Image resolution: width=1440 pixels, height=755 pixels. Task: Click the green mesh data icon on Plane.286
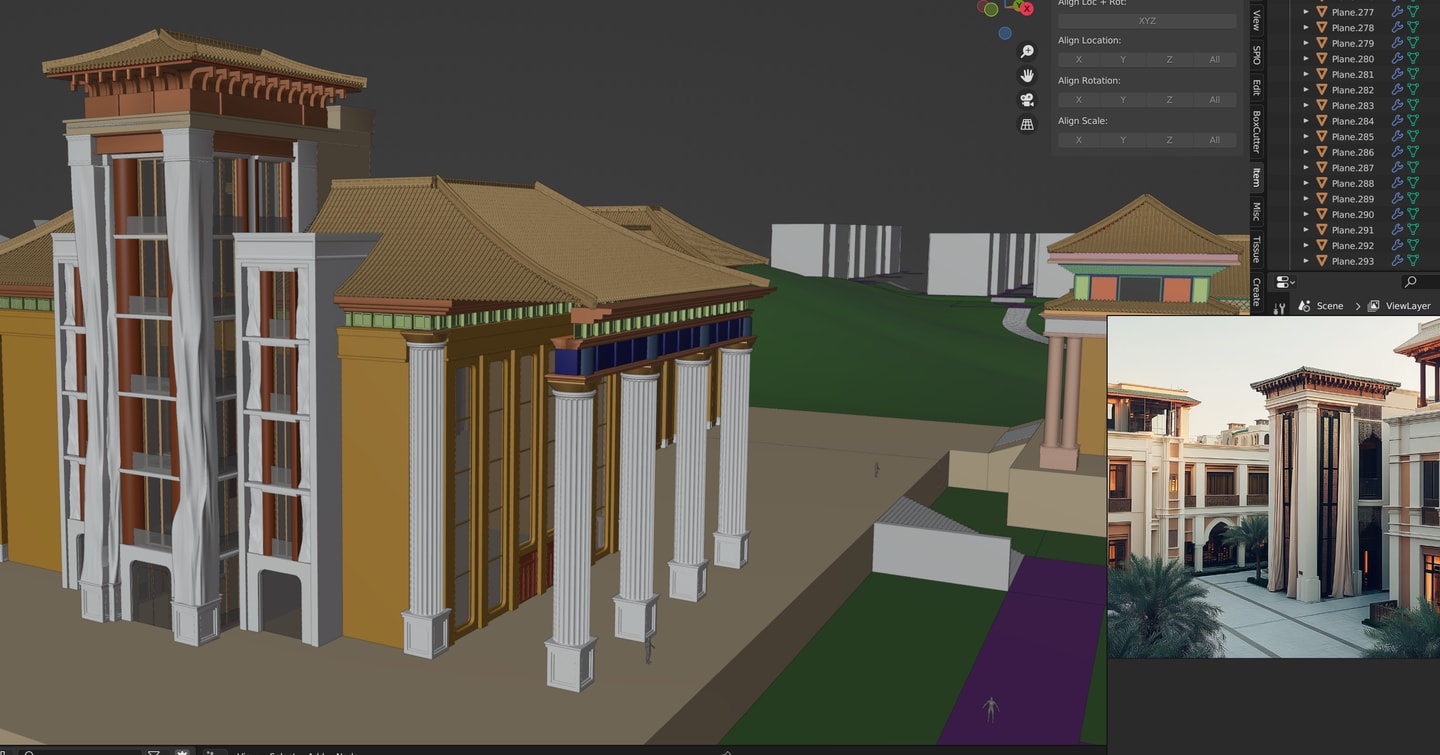pos(1413,152)
